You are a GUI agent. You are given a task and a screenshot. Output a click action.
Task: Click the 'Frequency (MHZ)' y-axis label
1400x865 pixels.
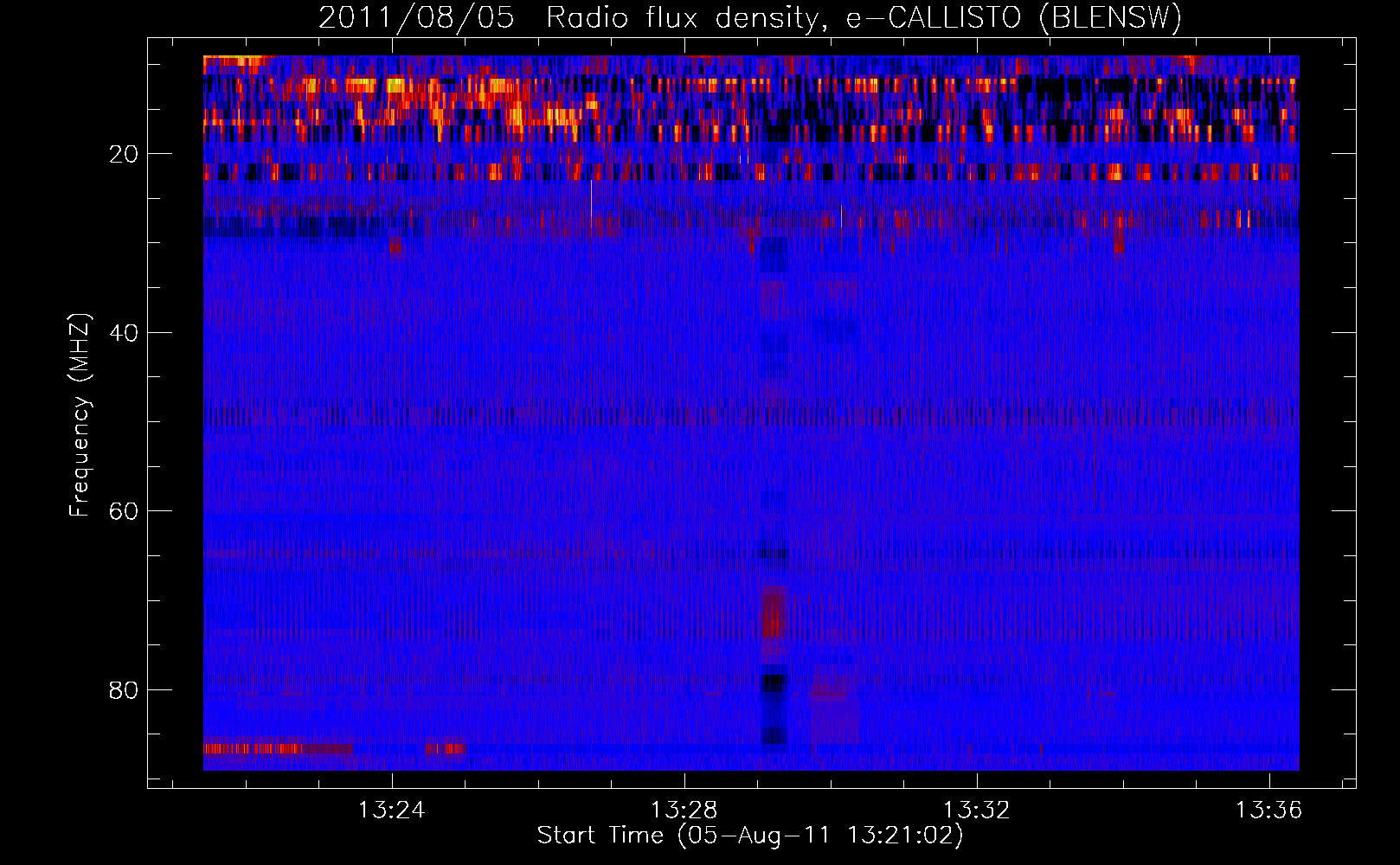click(80, 415)
